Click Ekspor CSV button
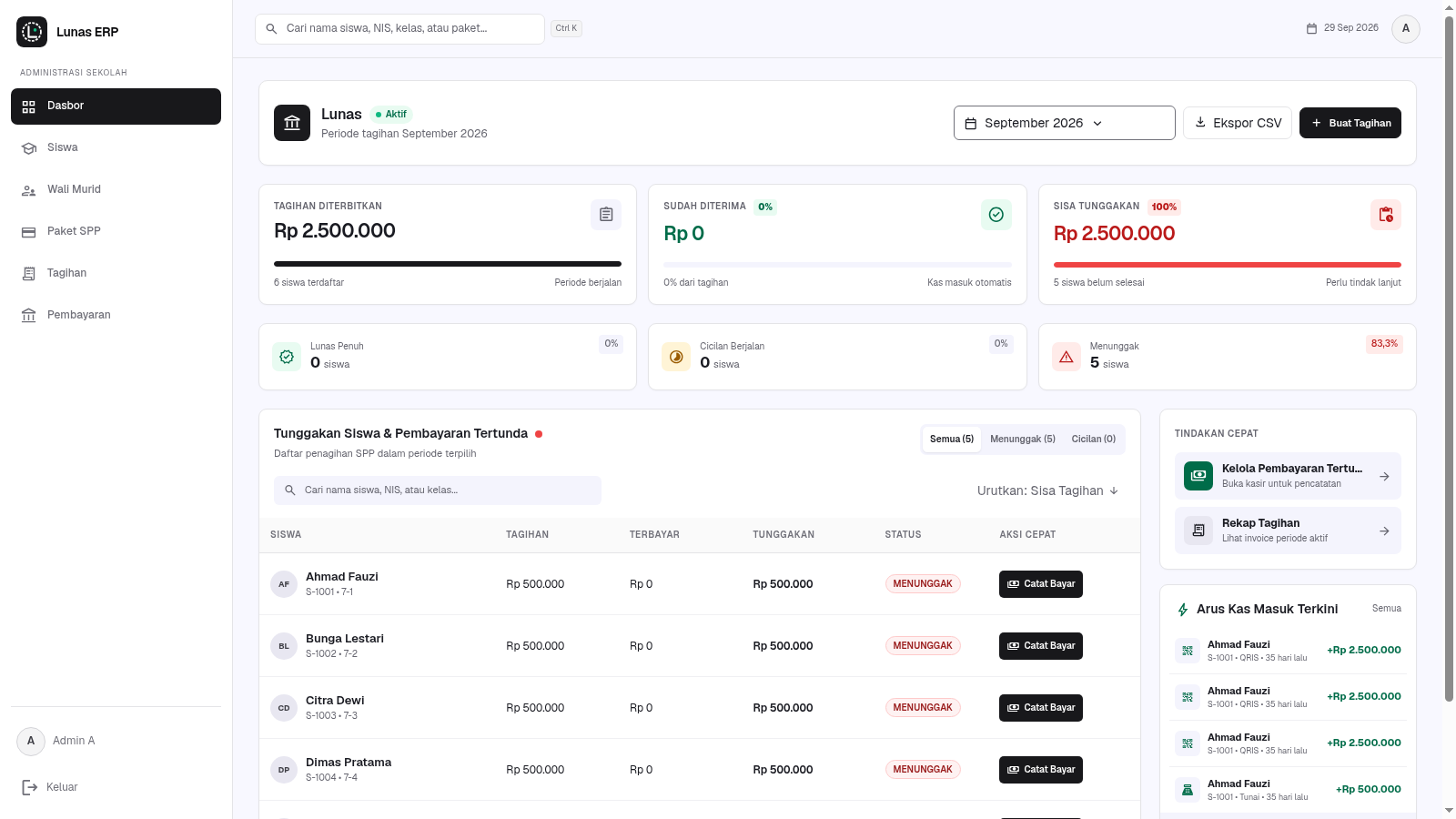Image resolution: width=1456 pixels, height=819 pixels. [1238, 123]
